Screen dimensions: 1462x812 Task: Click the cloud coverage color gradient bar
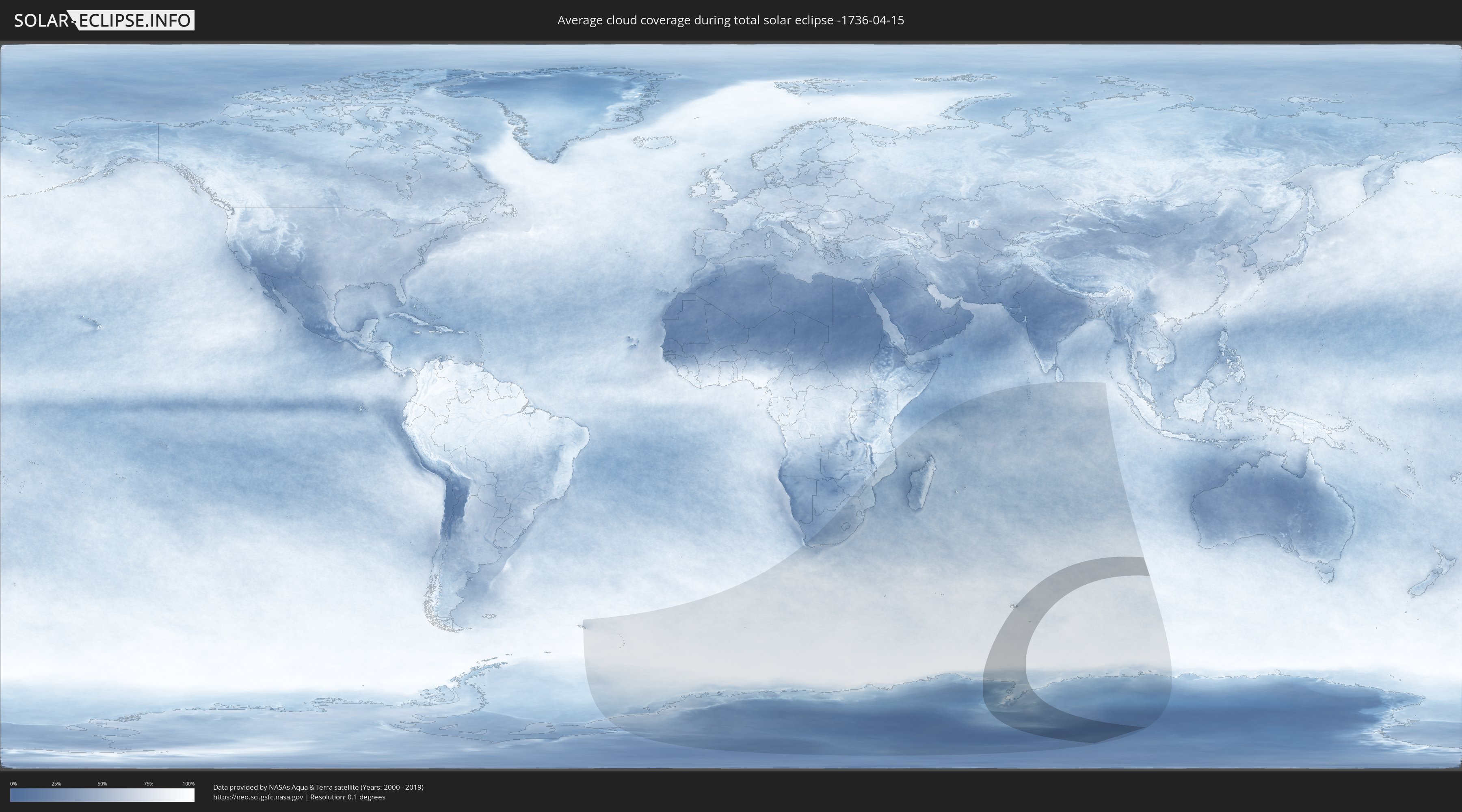coord(102,795)
